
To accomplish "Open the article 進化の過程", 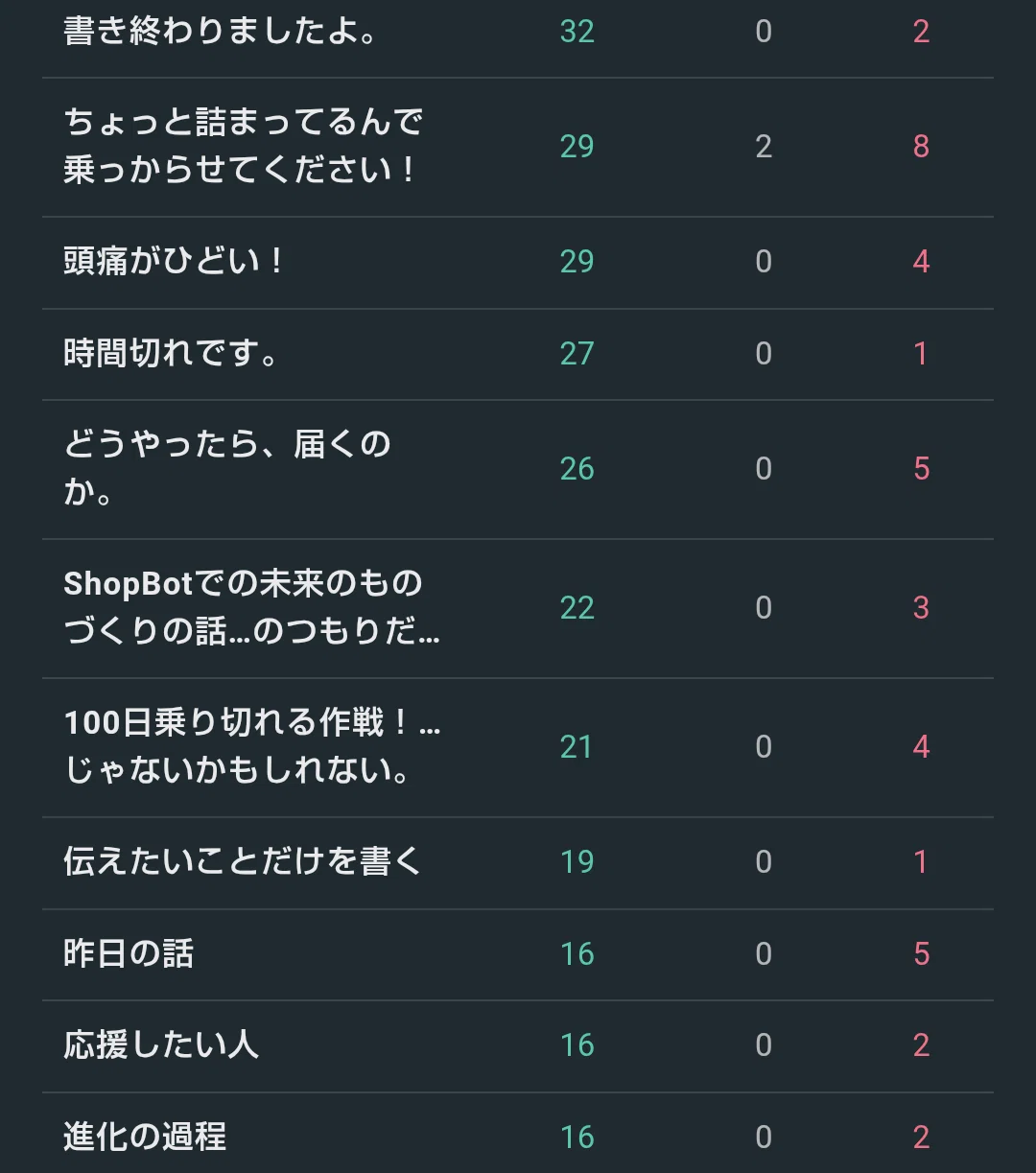I will (x=145, y=1137).
